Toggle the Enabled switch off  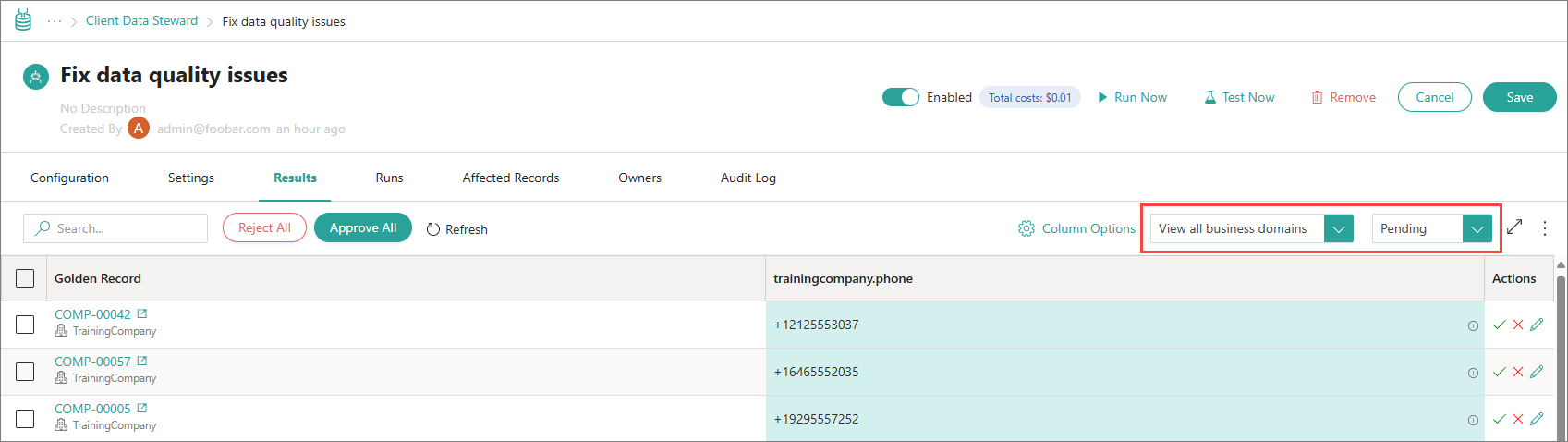(900, 97)
